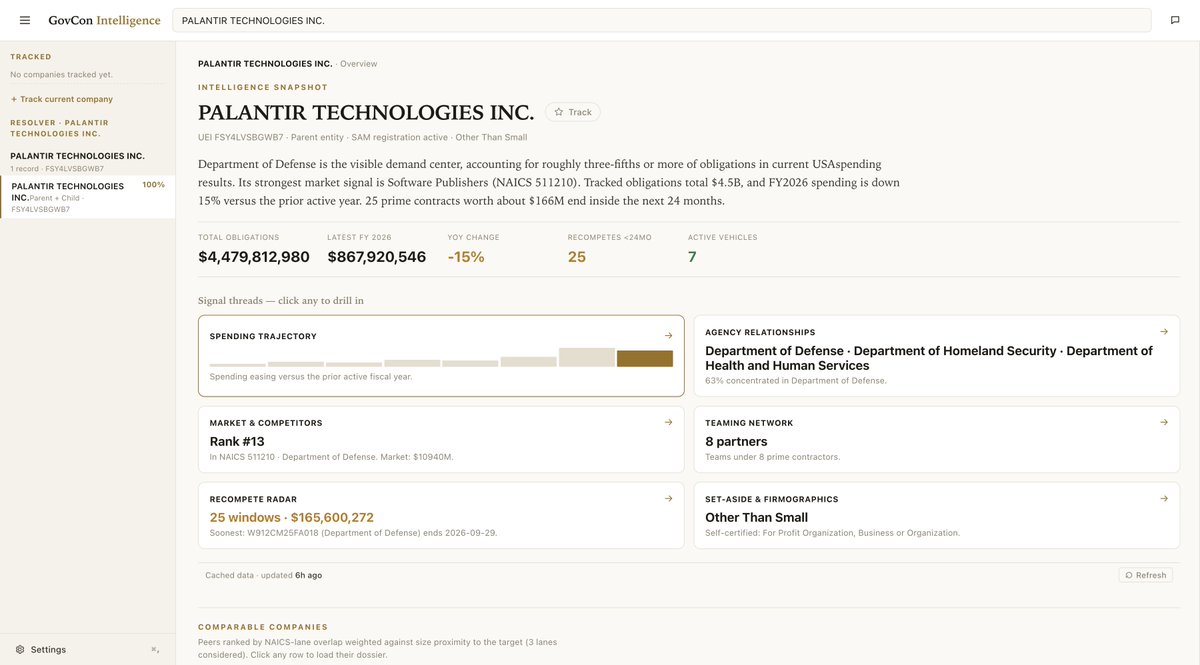Click the Teams under 8 prime contractors caption
Viewport: 1200px width, 665px height.
[773, 457]
